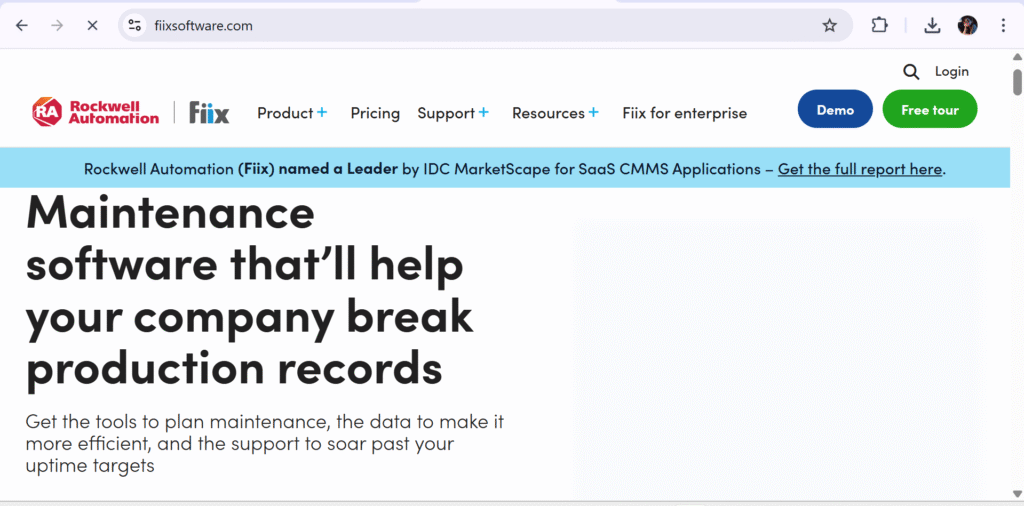The width and height of the screenshot is (1024, 506).
Task: Click the browser forward arrow
Action: point(57,25)
